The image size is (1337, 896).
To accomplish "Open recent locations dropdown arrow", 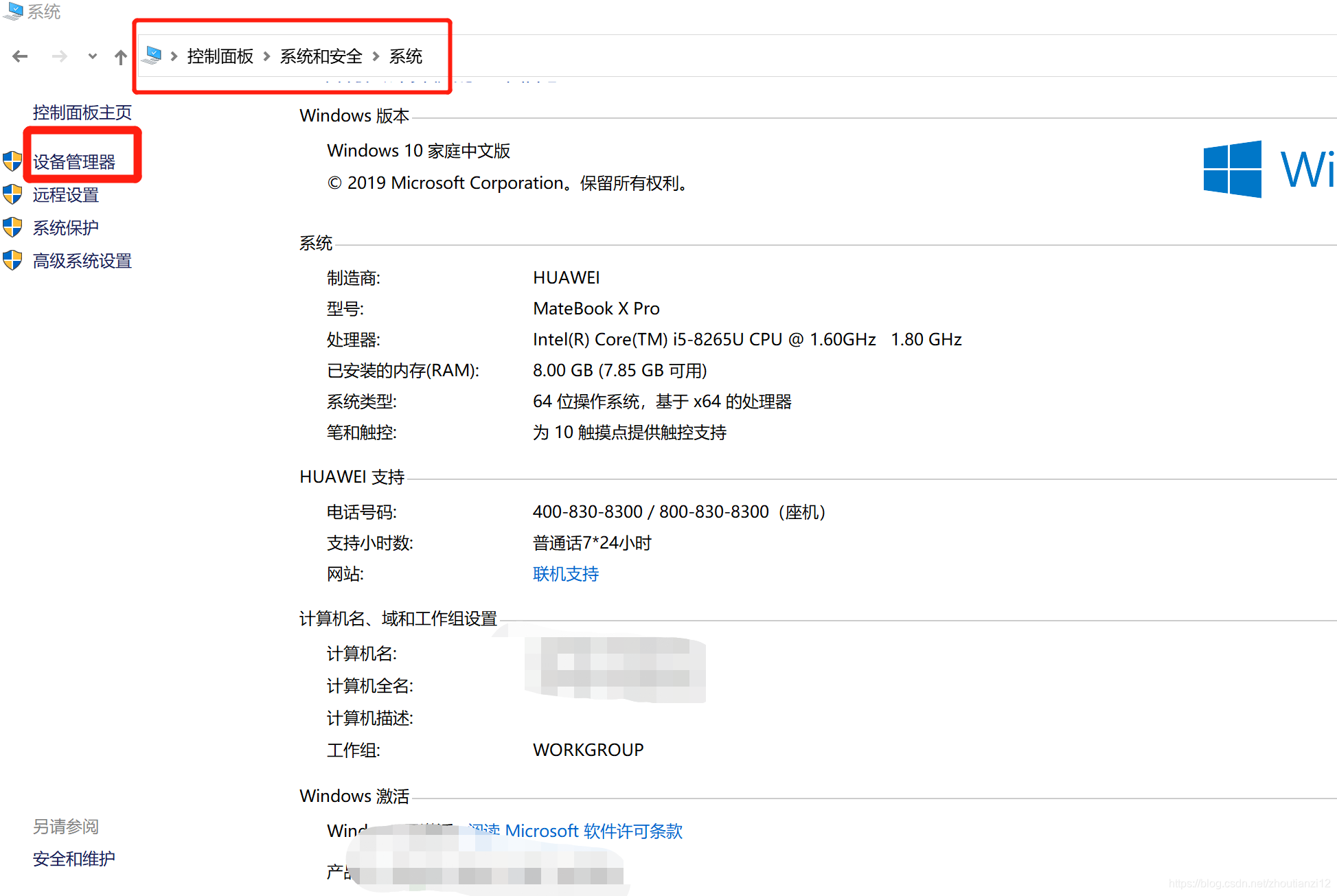I will [93, 56].
